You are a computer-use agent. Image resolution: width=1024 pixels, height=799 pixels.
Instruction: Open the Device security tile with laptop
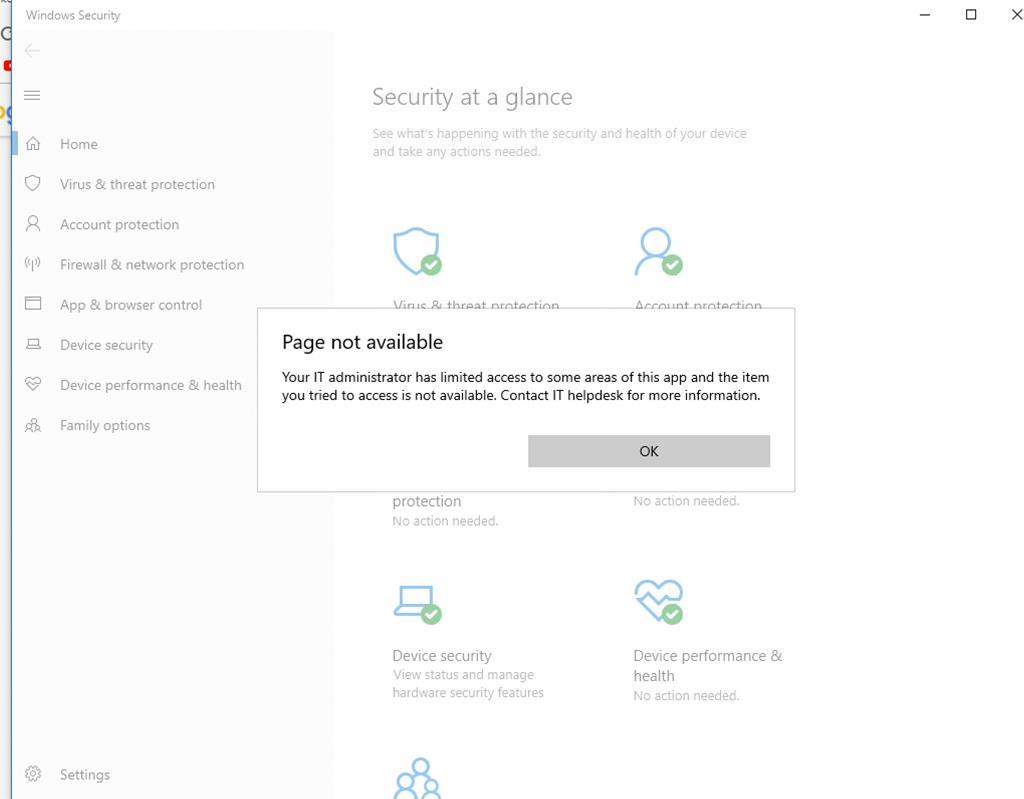416,602
